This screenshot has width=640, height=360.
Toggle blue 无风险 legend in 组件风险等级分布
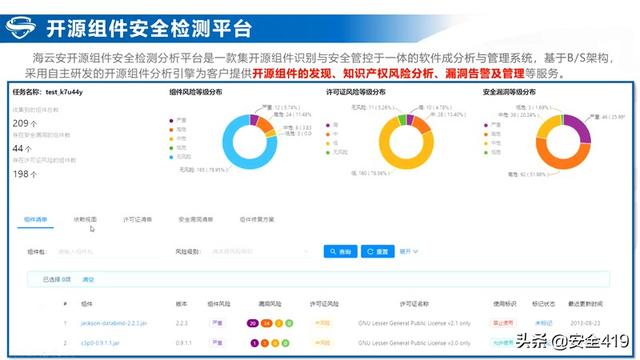coord(180,157)
